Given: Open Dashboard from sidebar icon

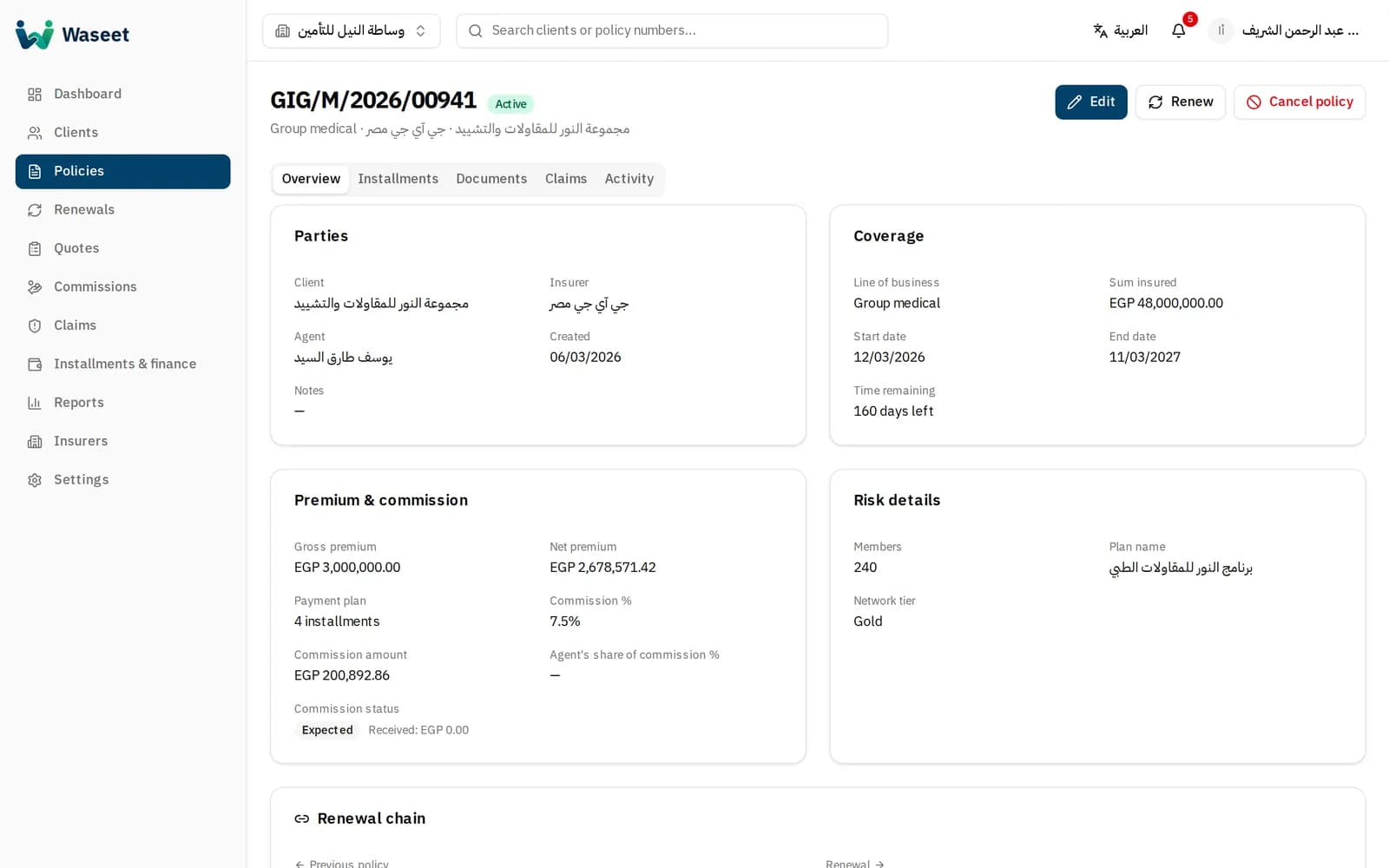Looking at the screenshot, I should [x=35, y=94].
